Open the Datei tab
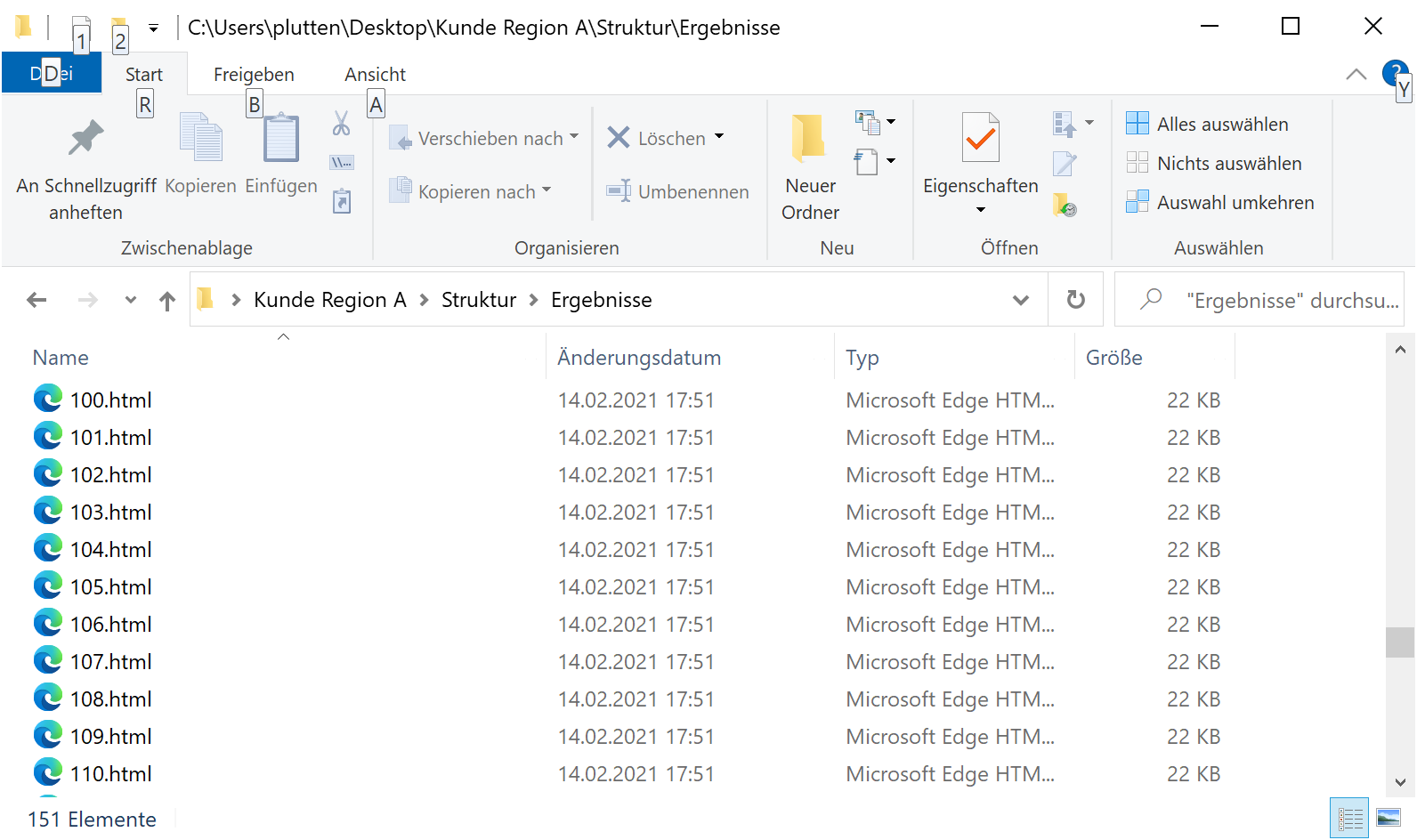This screenshot has height=840, width=1417. tap(52, 73)
